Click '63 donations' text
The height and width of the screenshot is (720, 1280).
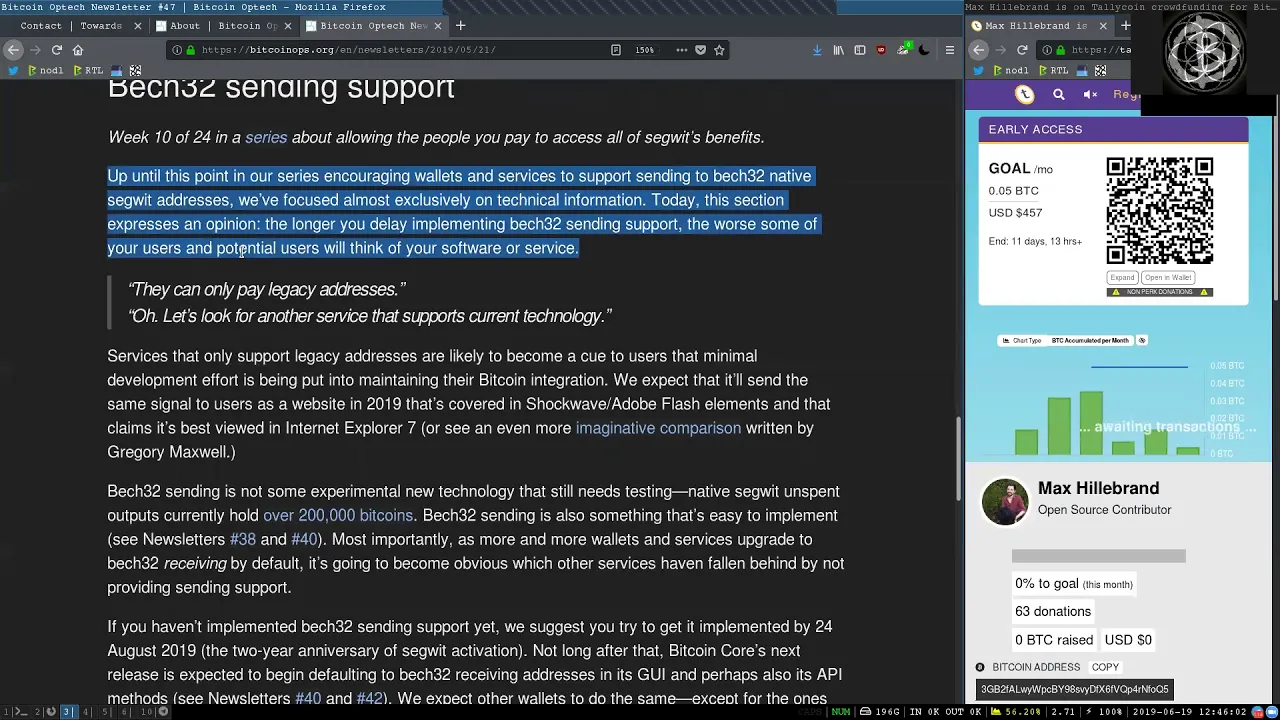point(1053,611)
